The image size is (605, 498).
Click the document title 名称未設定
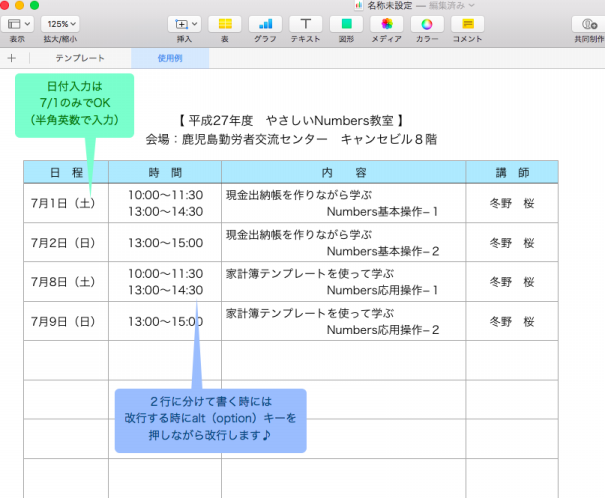coord(390,5)
